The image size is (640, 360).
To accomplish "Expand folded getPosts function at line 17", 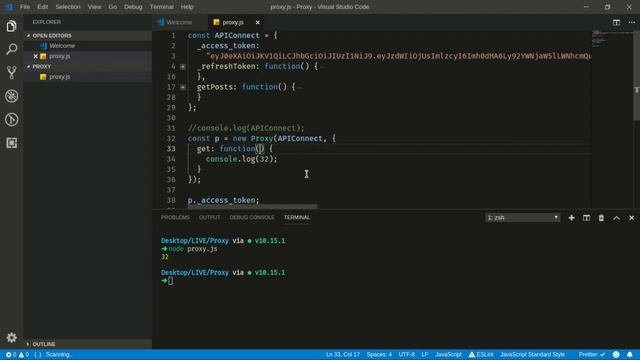I will [x=183, y=87].
